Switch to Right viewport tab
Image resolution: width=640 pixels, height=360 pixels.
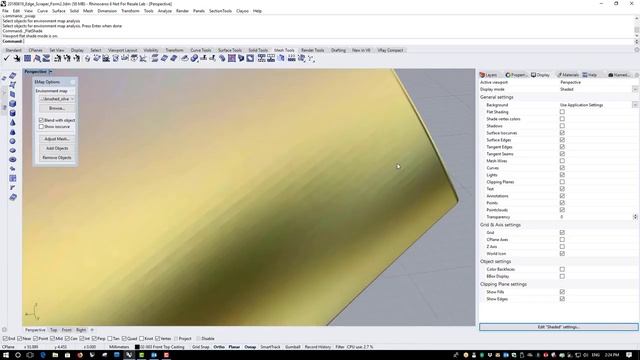pos(81,330)
